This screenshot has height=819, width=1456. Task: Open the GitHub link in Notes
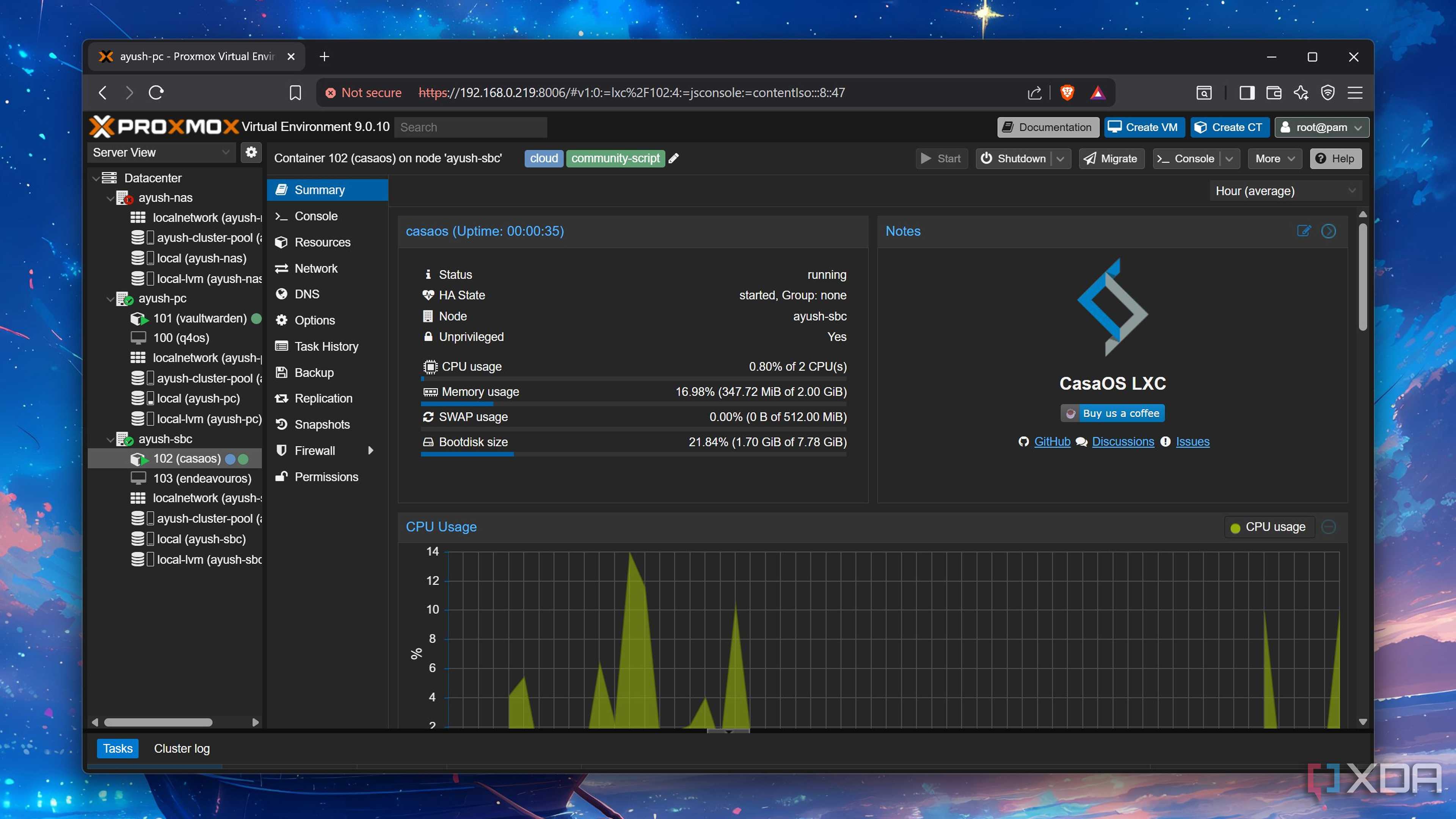(1052, 441)
